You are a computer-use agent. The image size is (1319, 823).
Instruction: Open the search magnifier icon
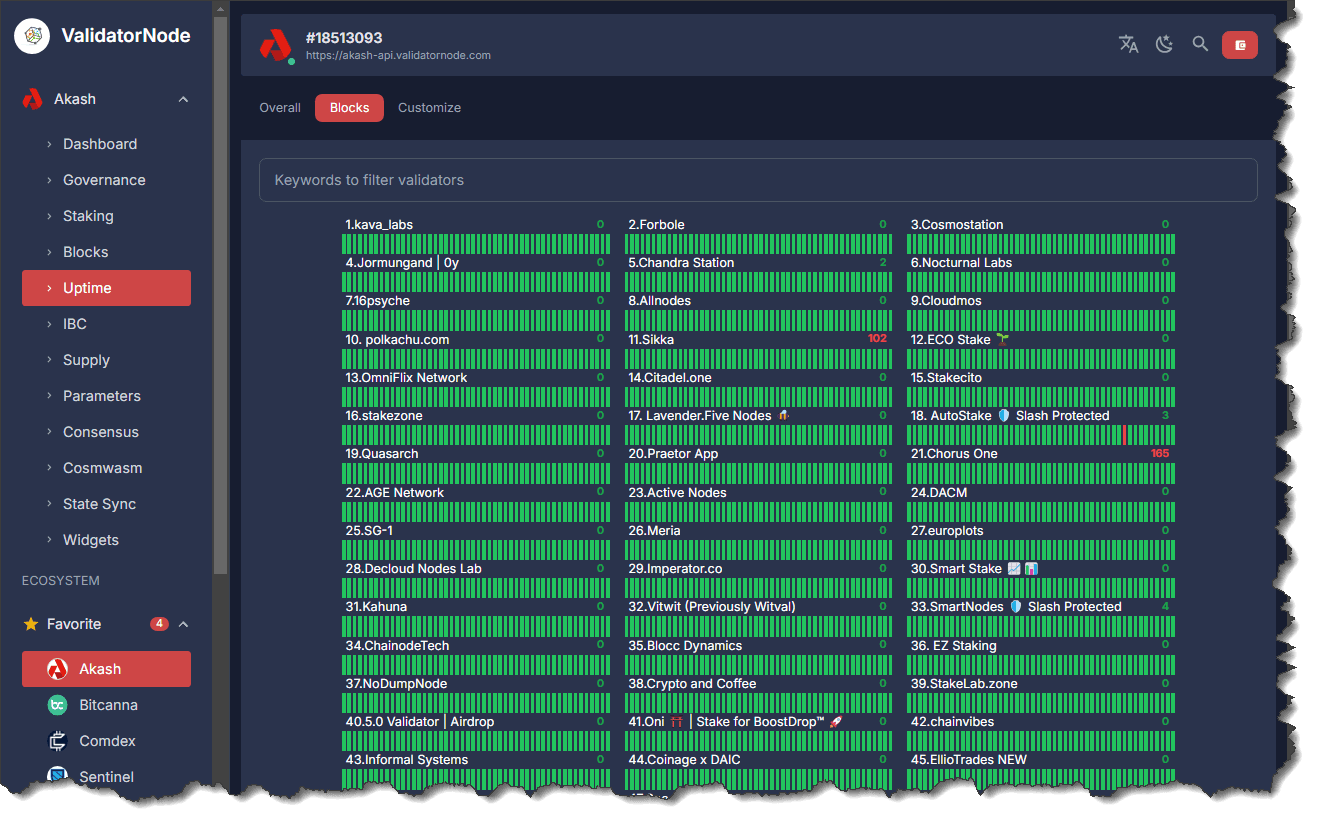tap(1200, 44)
